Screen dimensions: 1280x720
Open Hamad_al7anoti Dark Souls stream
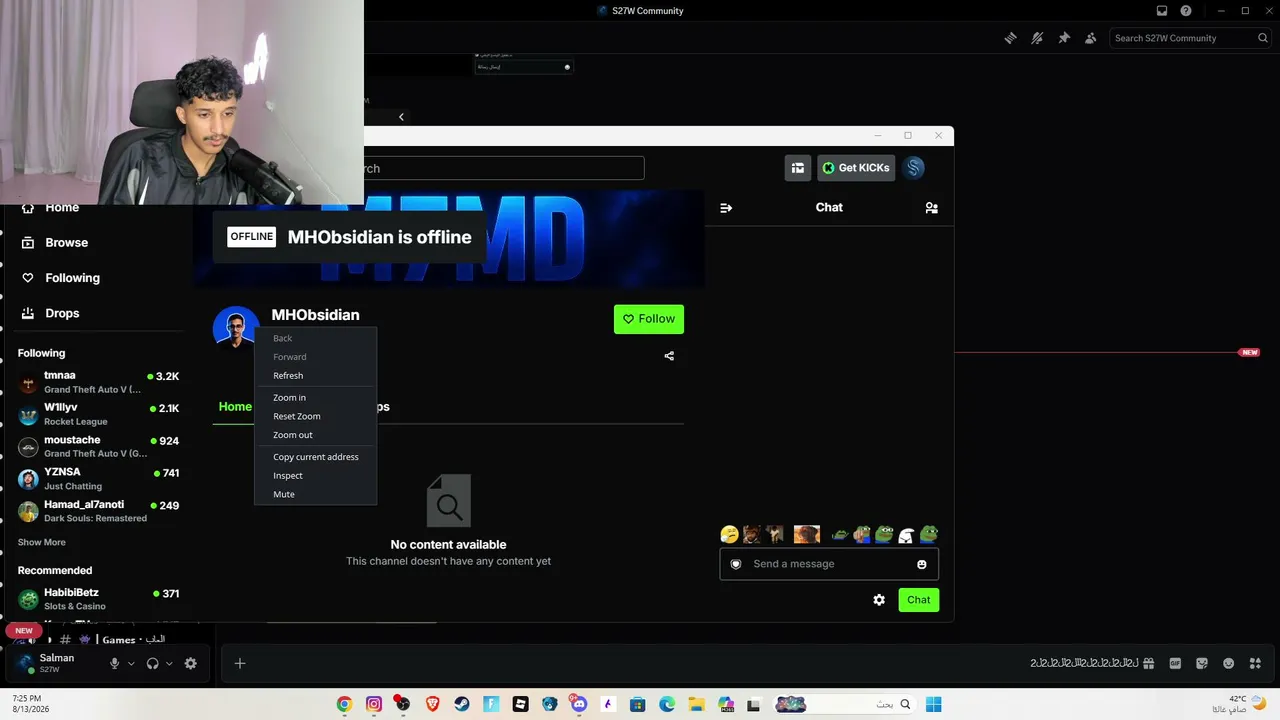98,511
